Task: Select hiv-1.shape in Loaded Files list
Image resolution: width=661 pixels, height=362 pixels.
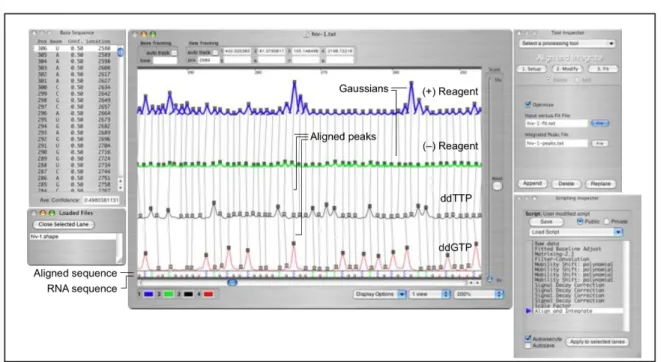Action: (x=73, y=236)
